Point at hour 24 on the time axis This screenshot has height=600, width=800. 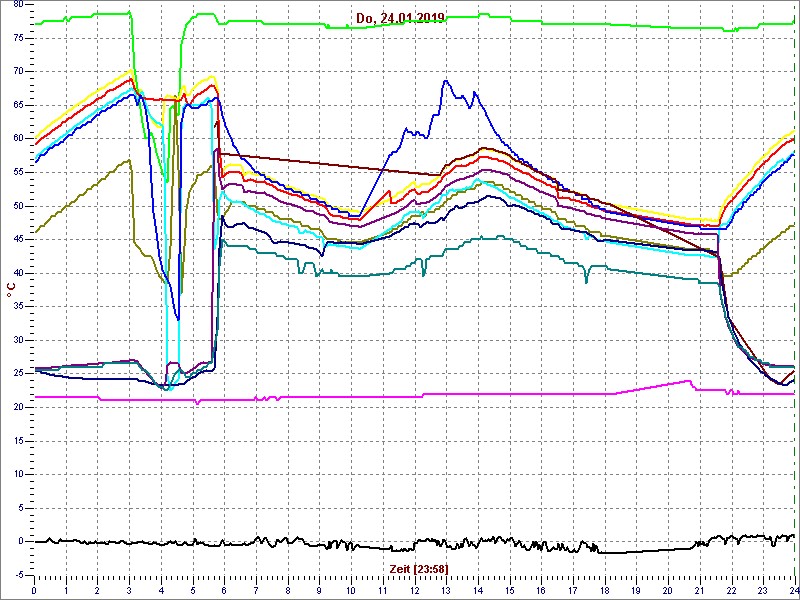tap(793, 590)
